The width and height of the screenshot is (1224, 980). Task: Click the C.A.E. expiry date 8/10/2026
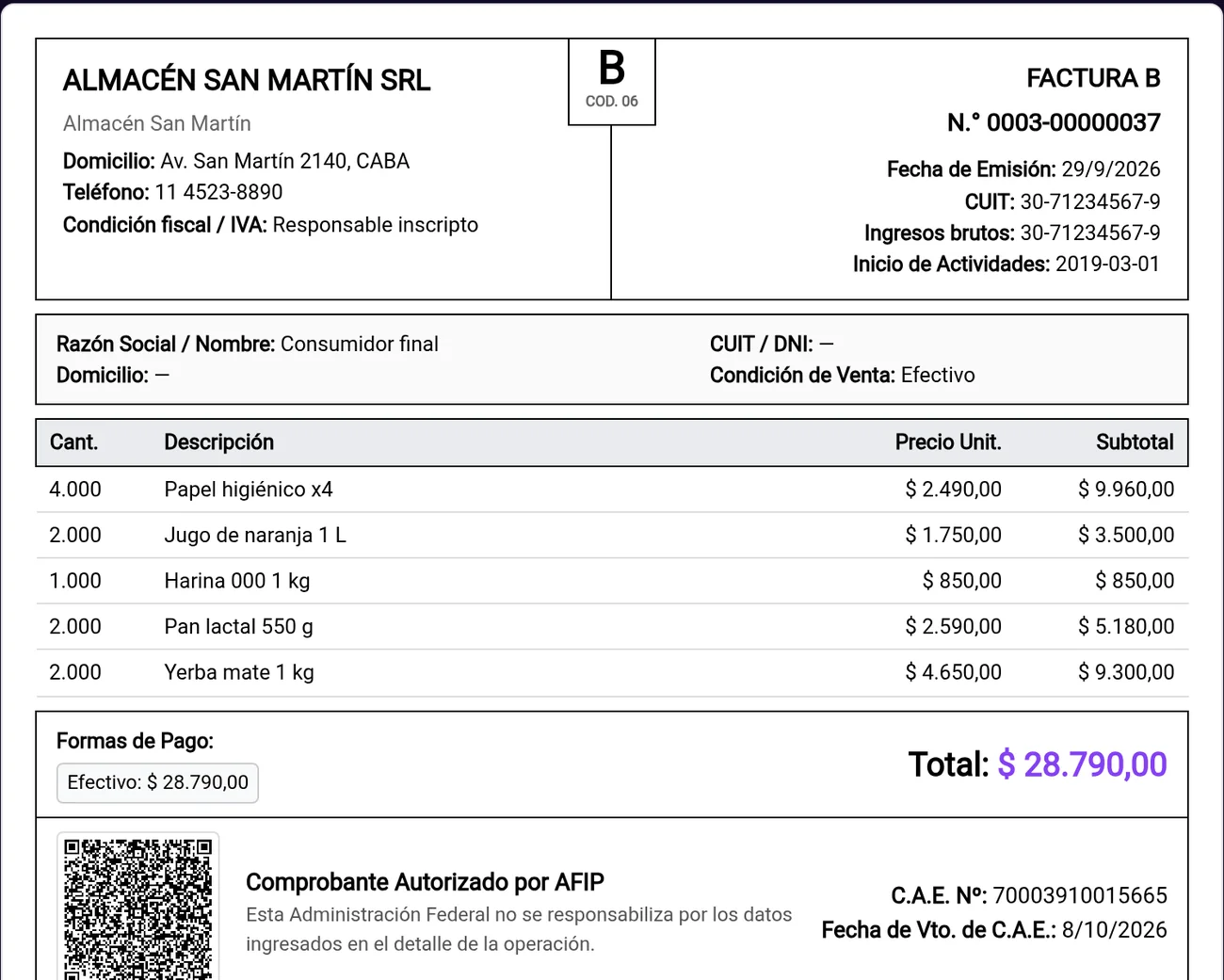click(1115, 930)
